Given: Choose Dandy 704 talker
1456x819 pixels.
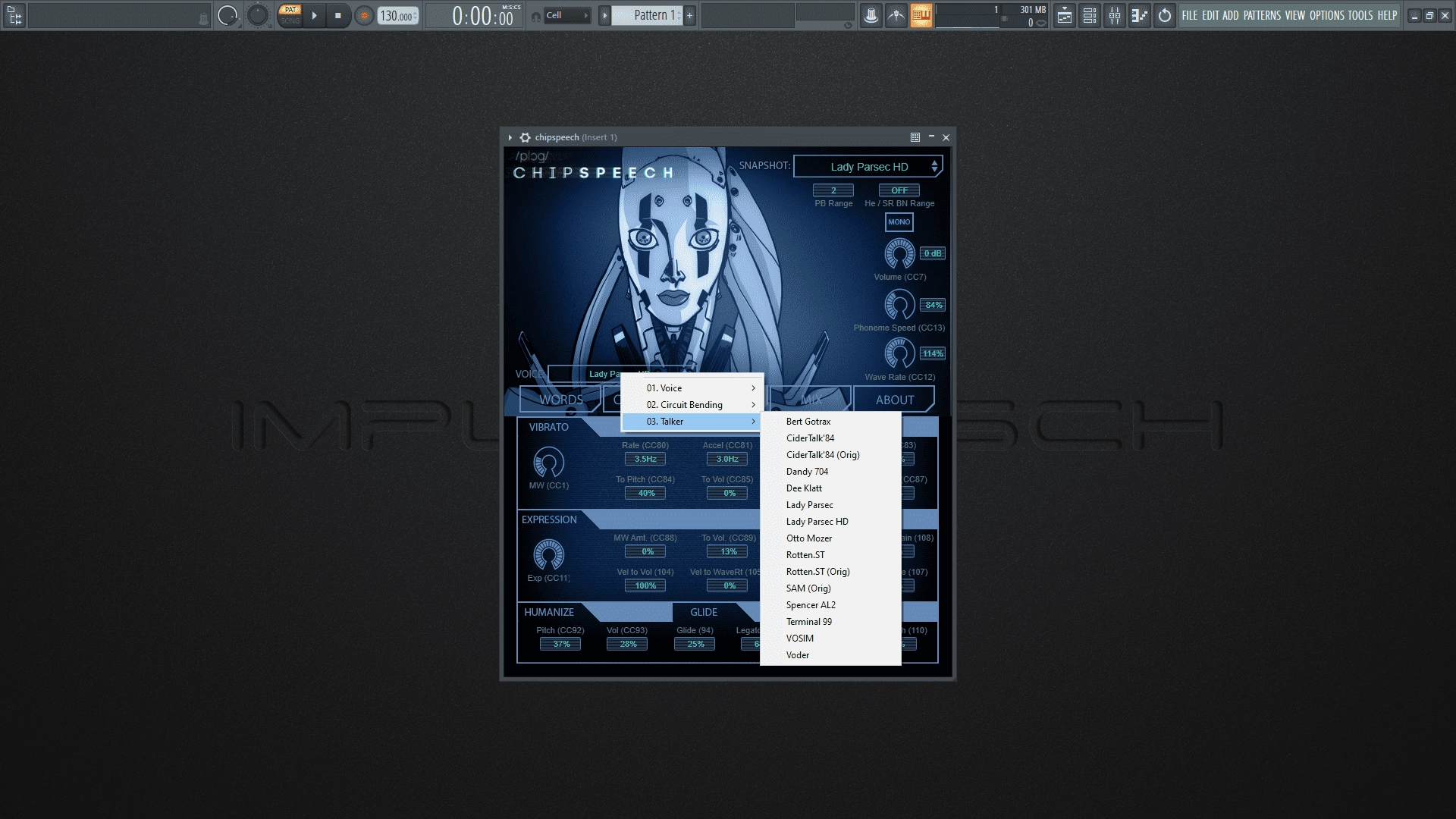Looking at the screenshot, I should (x=830, y=472).
